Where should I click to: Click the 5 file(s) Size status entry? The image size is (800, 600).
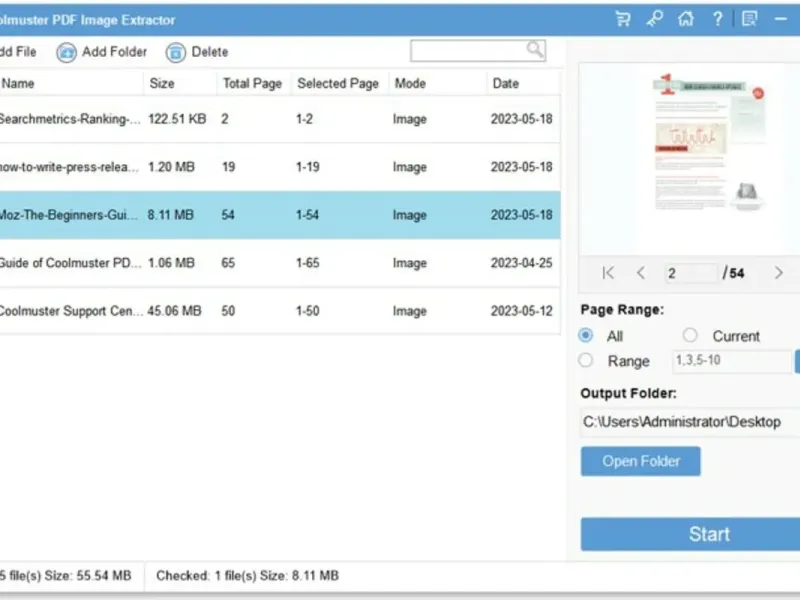pos(66,576)
